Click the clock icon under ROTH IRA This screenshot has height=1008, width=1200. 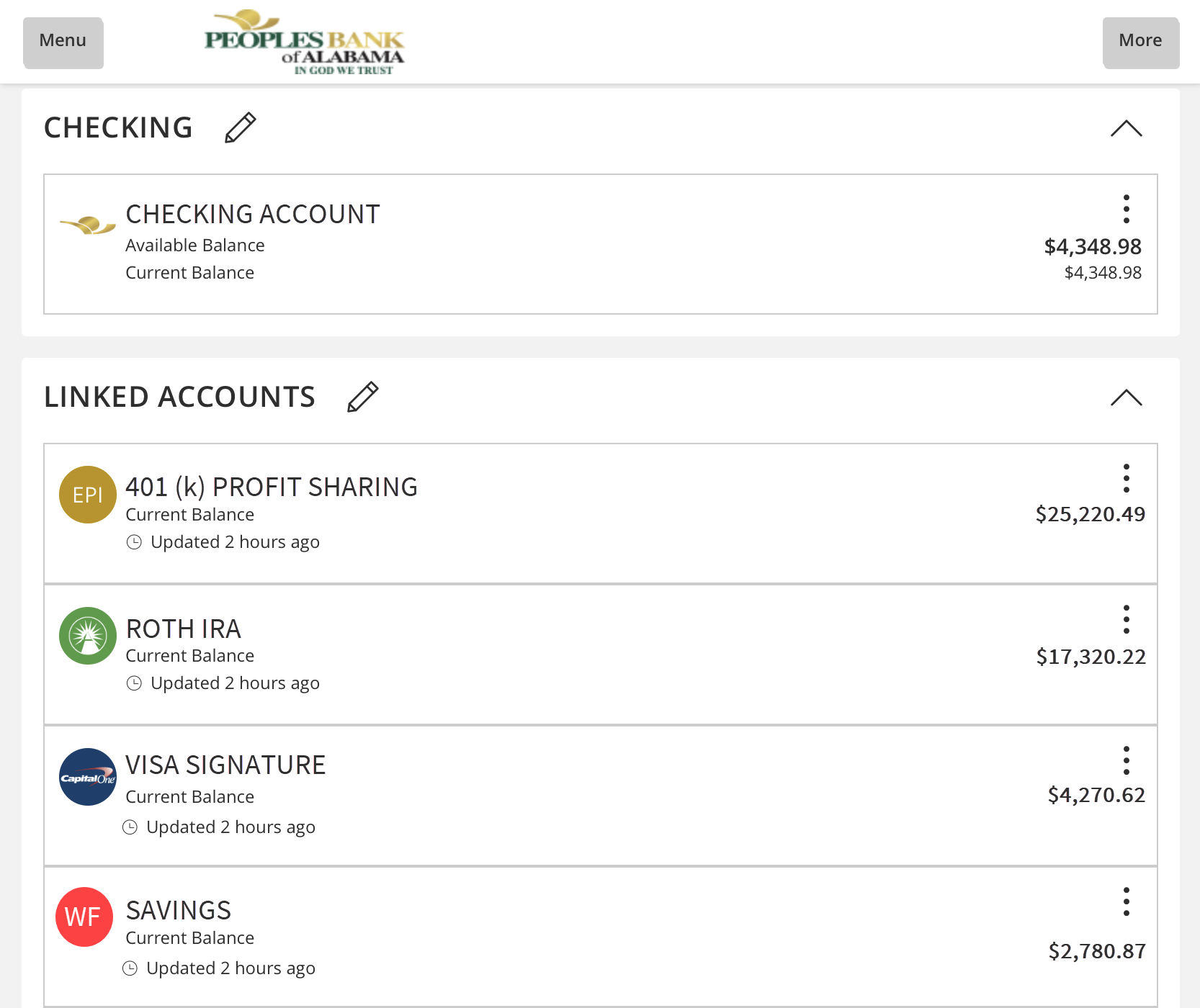134,683
